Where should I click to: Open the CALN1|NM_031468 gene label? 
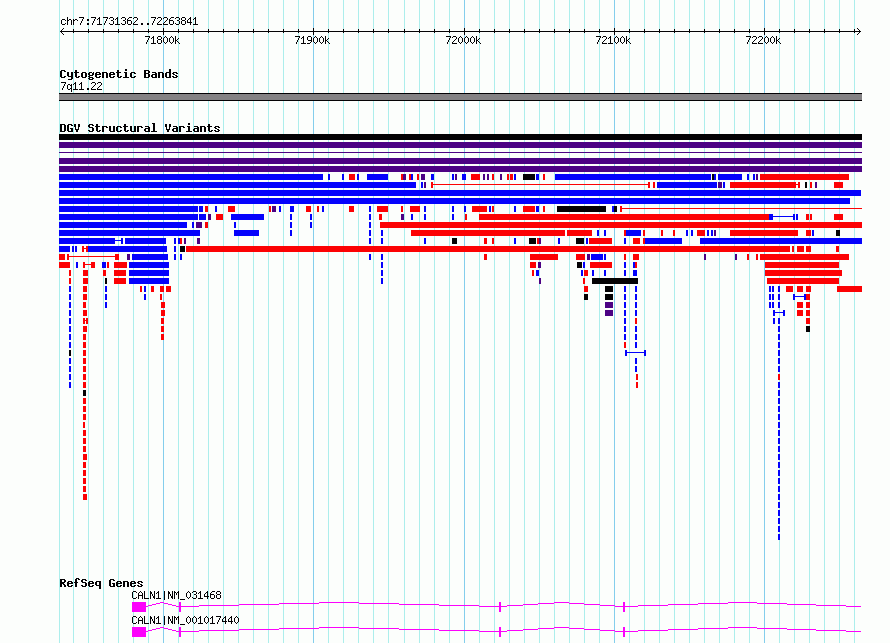[177, 595]
